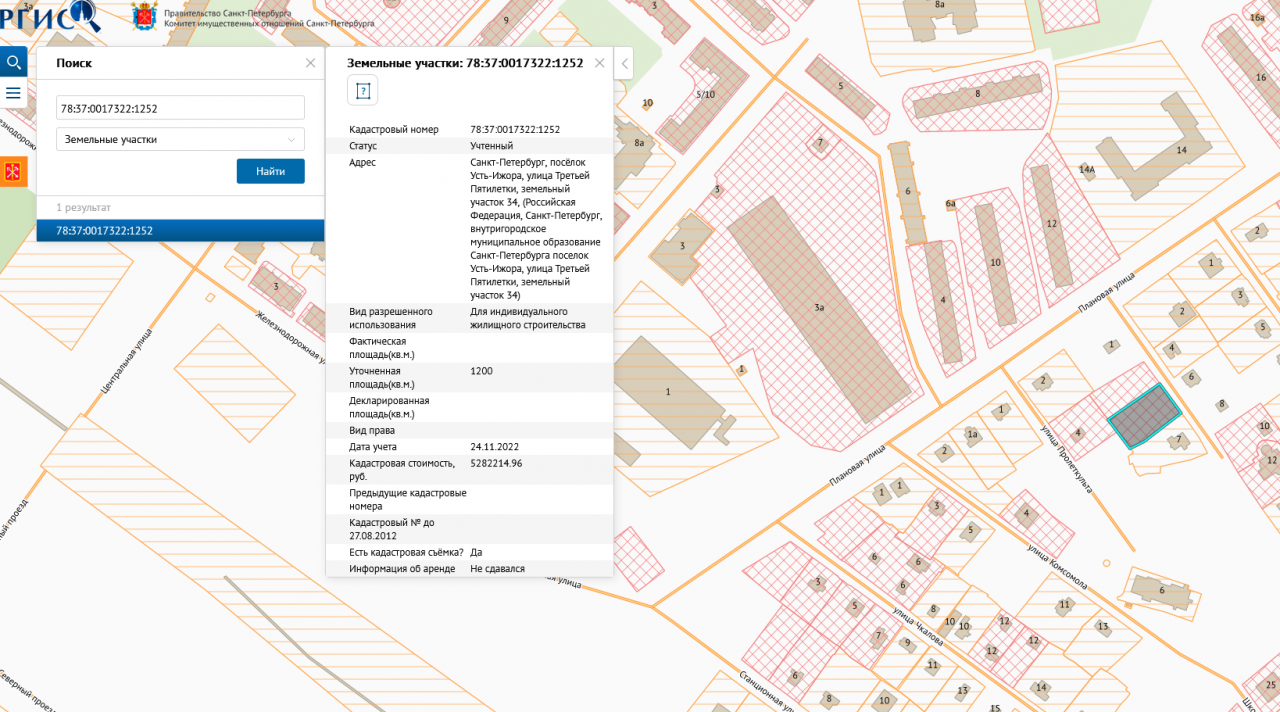
Task: Click the highlighted cyan parcel on the map
Action: pos(1144,417)
